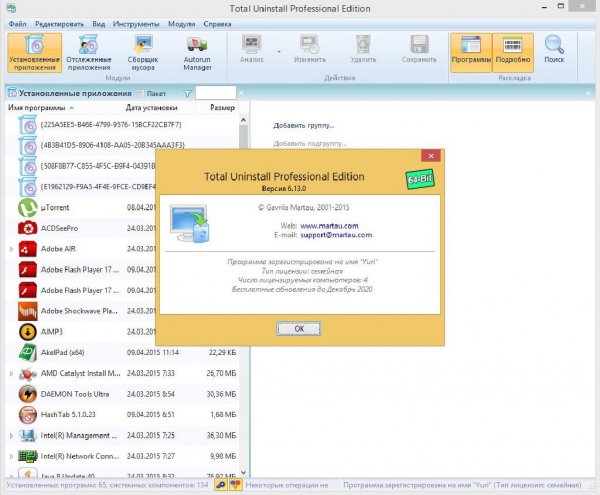Image resolution: width=600 pixels, height=495 pixels.
Task: Launch the Autorun Manager module
Action: tap(197, 52)
